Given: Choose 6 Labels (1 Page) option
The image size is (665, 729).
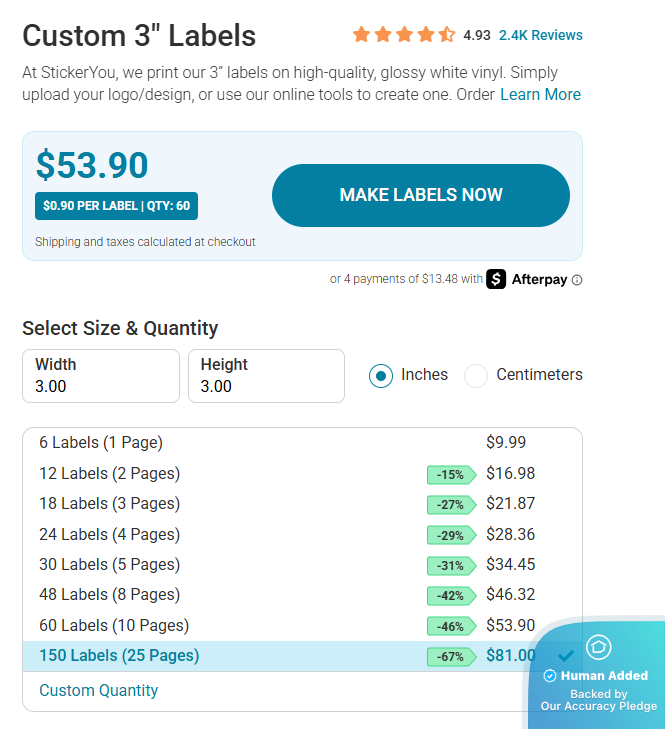Looking at the screenshot, I should pyautogui.click(x=101, y=442).
